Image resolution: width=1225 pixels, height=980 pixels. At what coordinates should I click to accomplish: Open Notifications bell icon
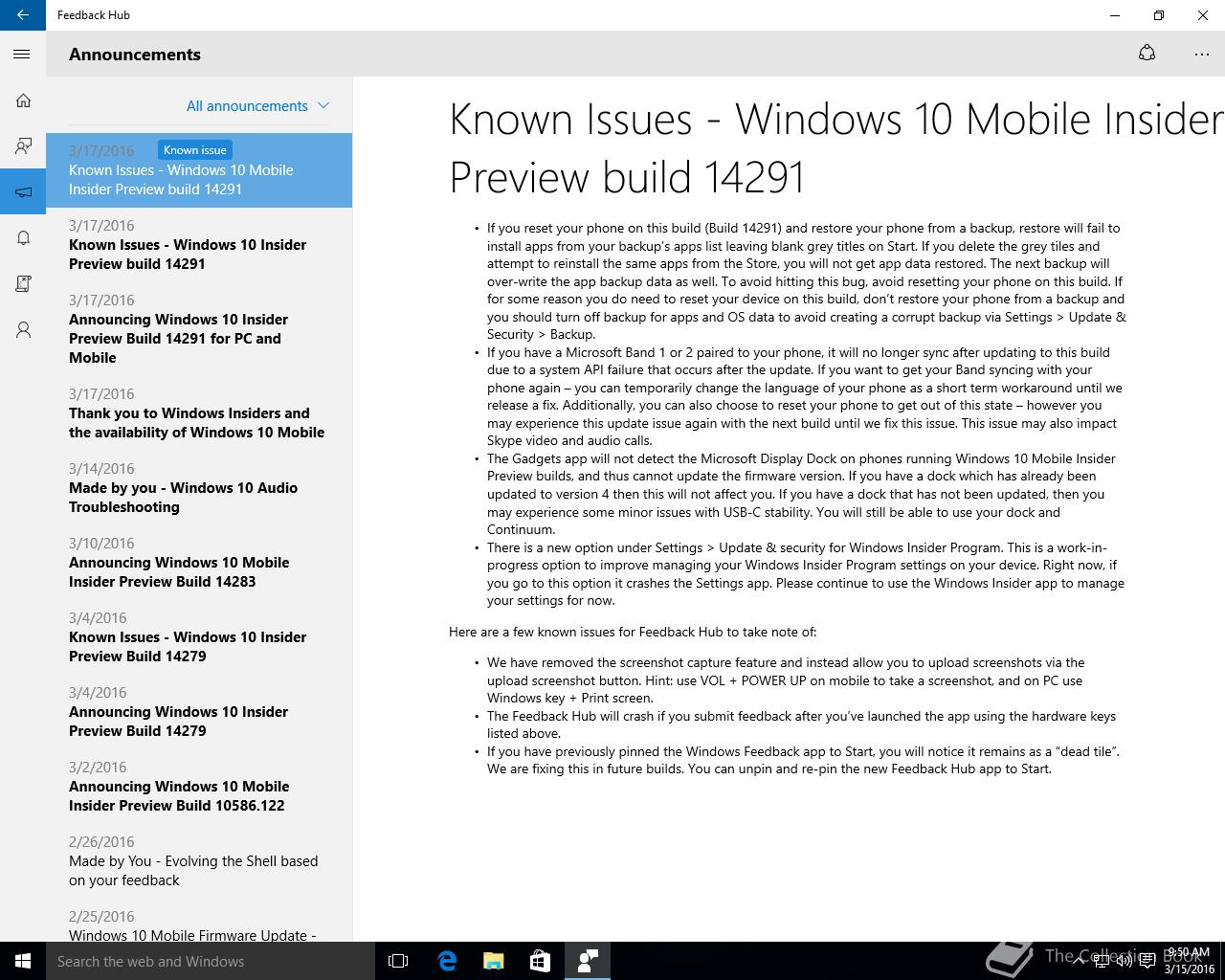[23, 238]
